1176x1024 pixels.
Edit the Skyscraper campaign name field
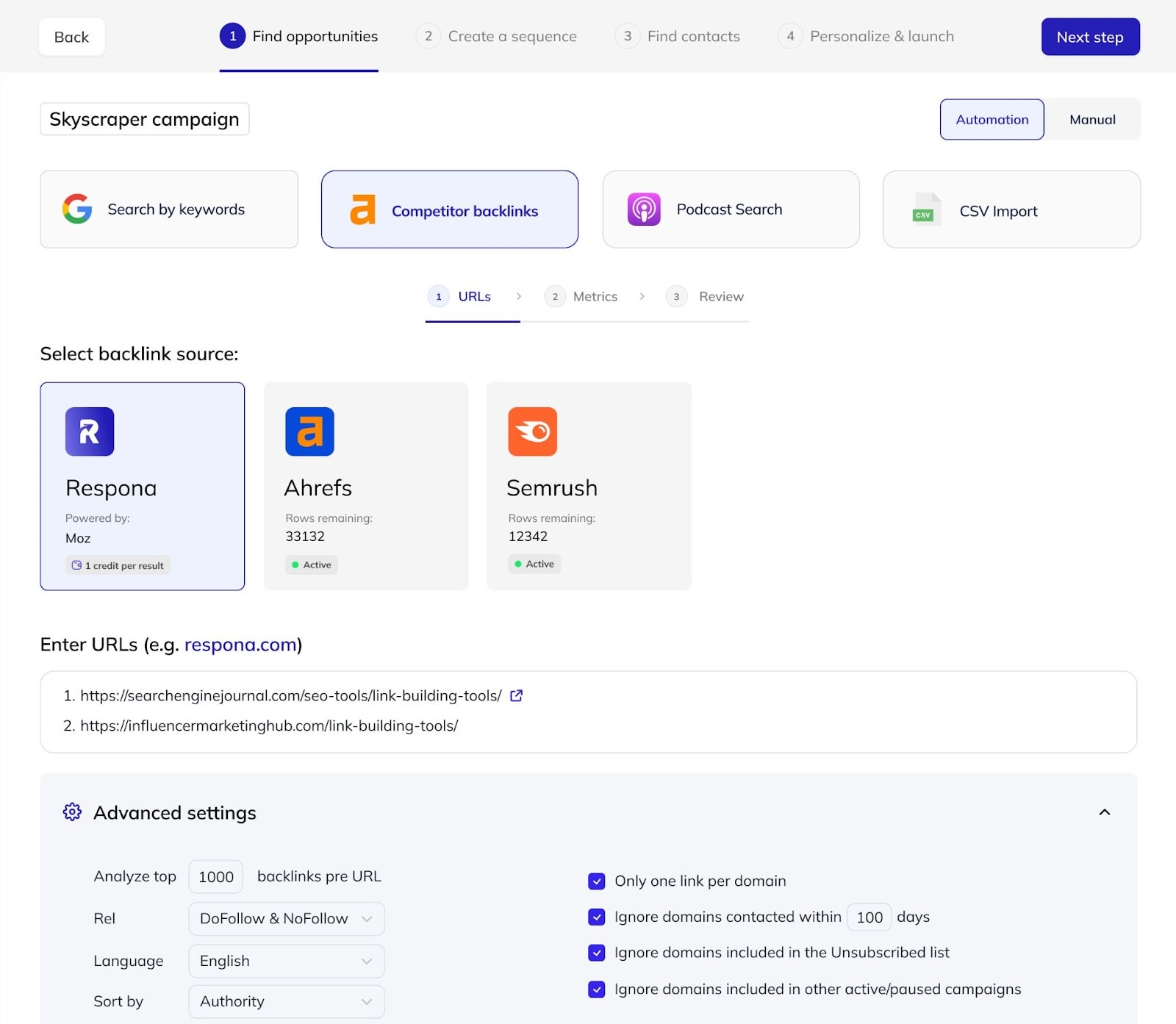pos(144,119)
